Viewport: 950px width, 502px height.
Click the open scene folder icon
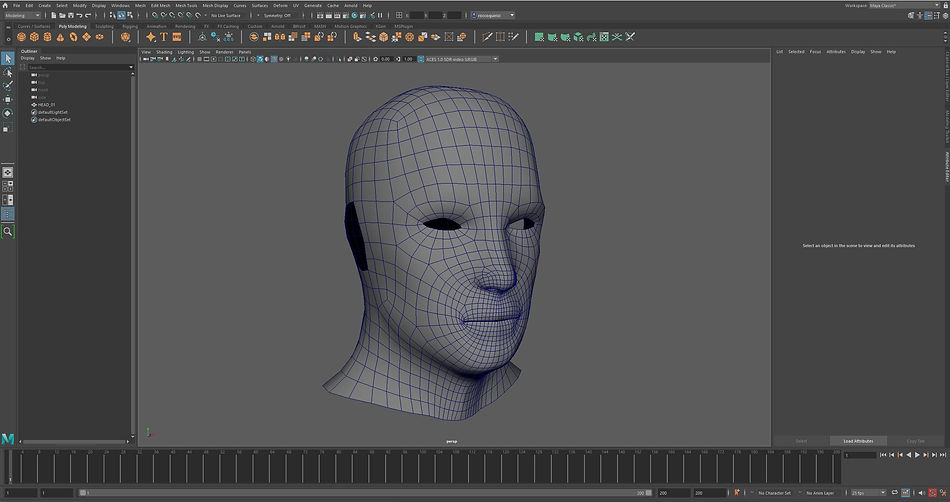[62, 15]
